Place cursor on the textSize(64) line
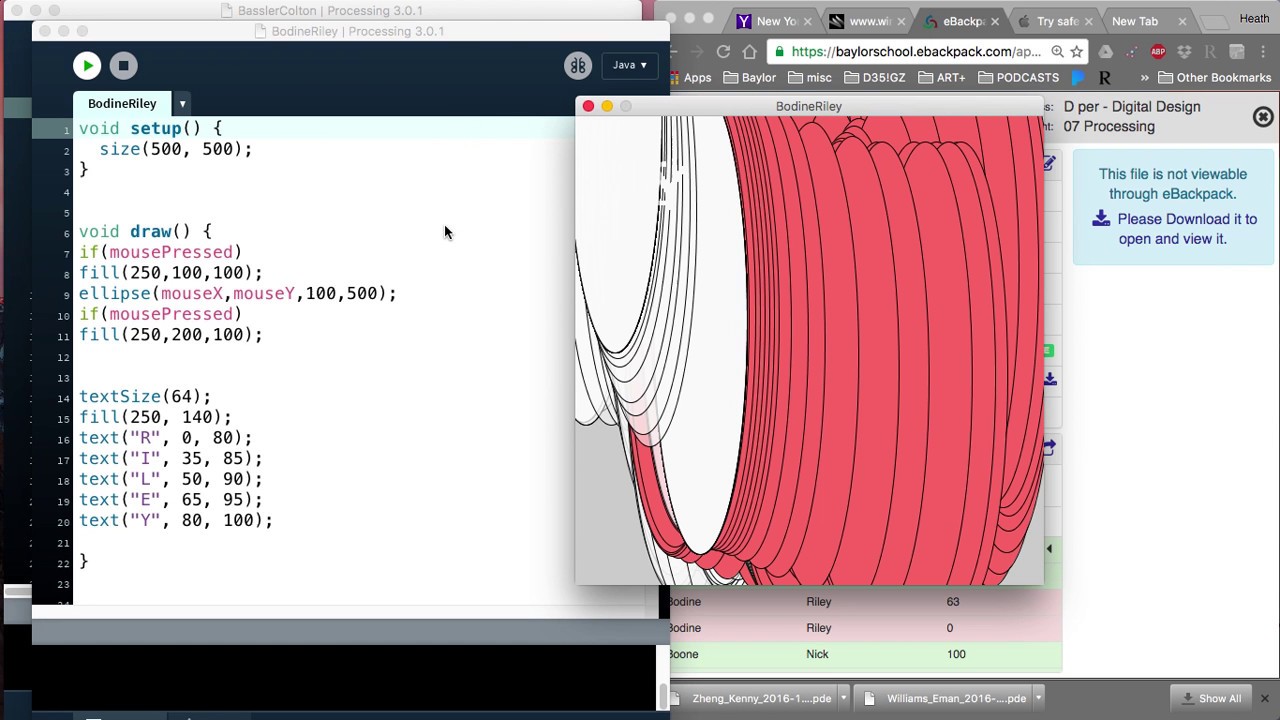The height and width of the screenshot is (720, 1280). point(145,397)
